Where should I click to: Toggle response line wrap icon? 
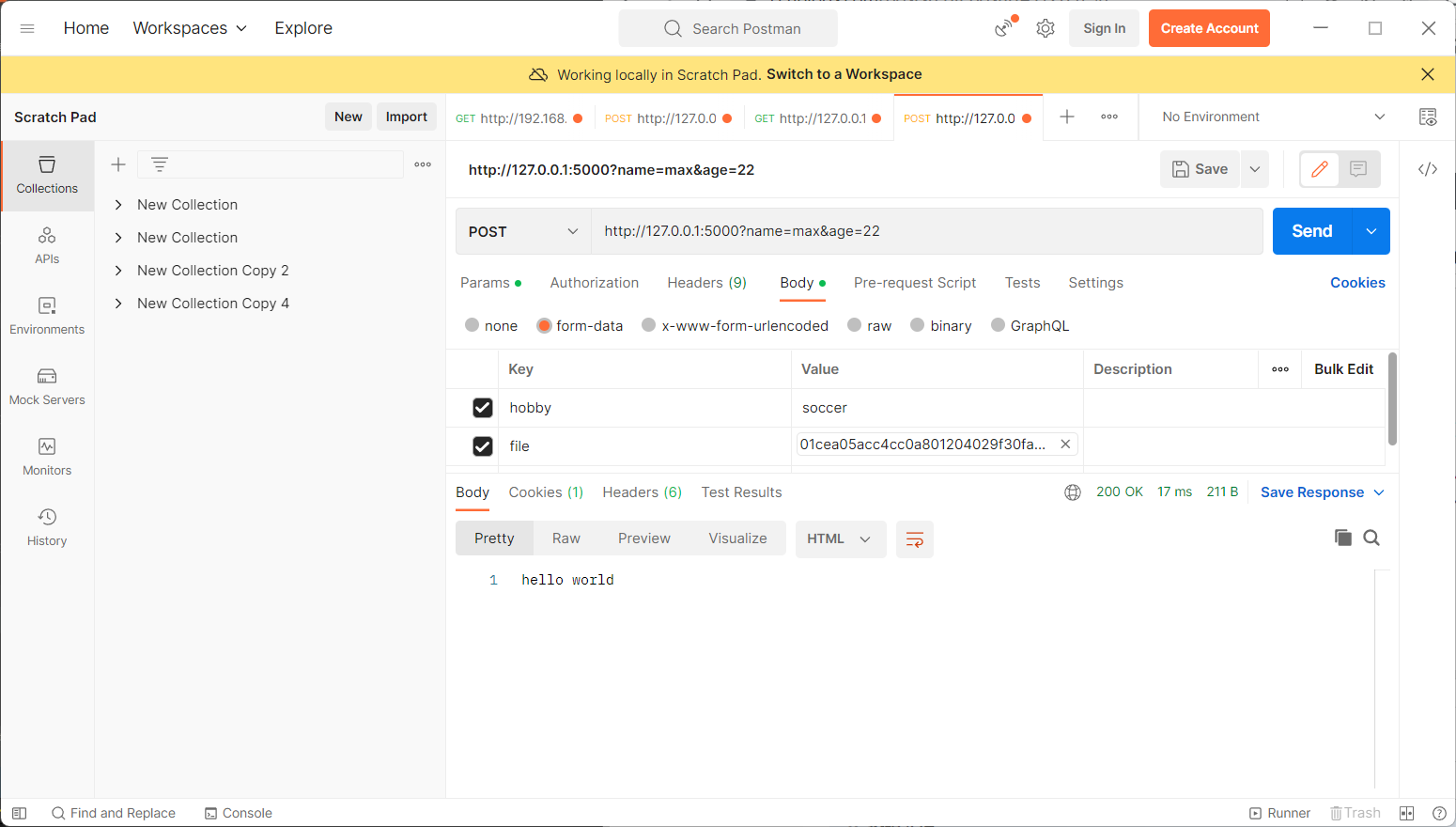tap(915, 539)
